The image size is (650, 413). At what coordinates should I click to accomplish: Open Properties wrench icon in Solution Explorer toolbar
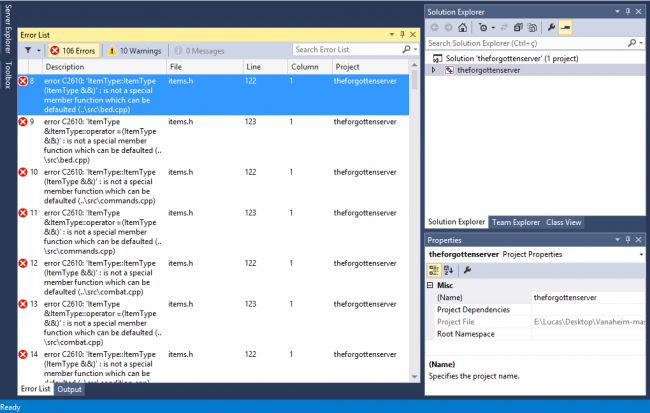click(x=551, y=28)
